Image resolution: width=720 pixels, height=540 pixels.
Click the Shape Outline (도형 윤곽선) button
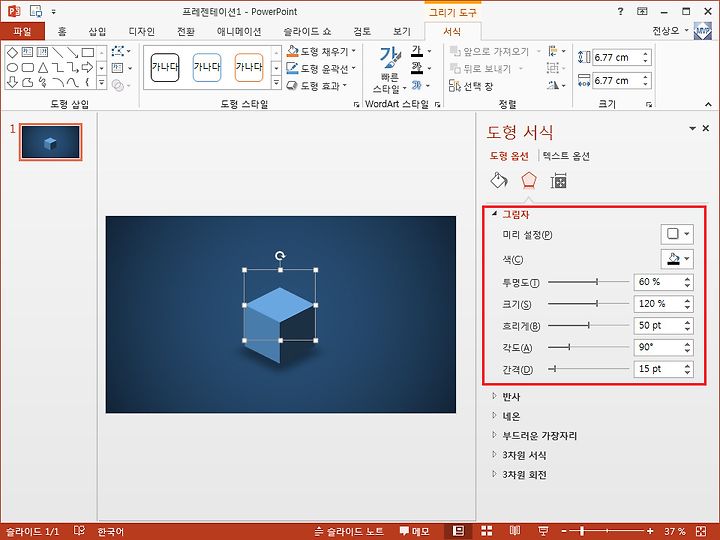tap(321, 69)
